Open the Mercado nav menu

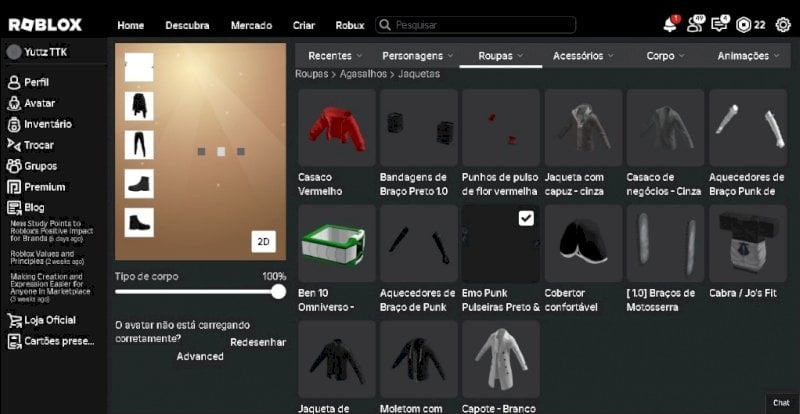click(251, 25)
